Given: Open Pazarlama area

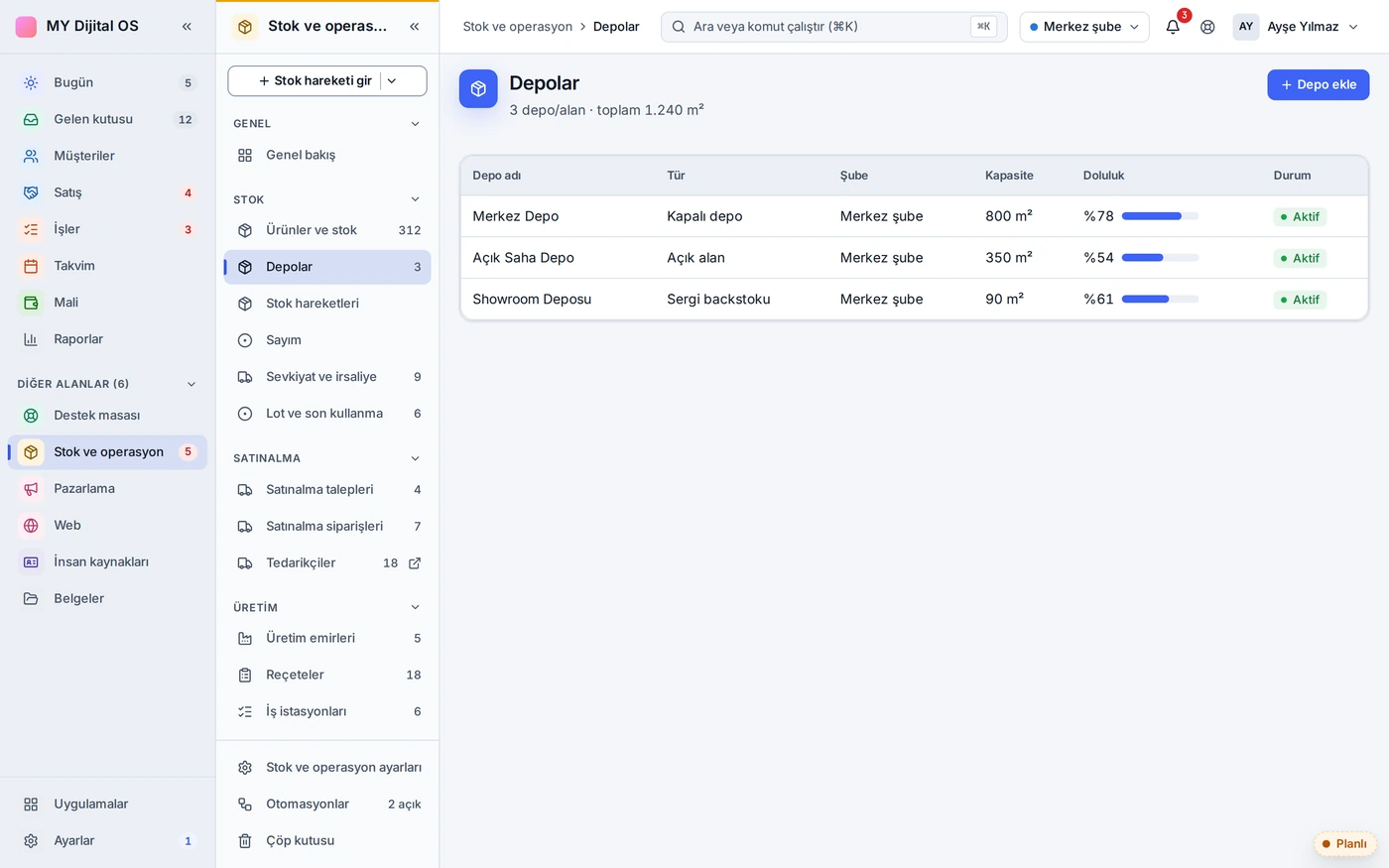Looking at the screenshot, I should coord(107,489).
